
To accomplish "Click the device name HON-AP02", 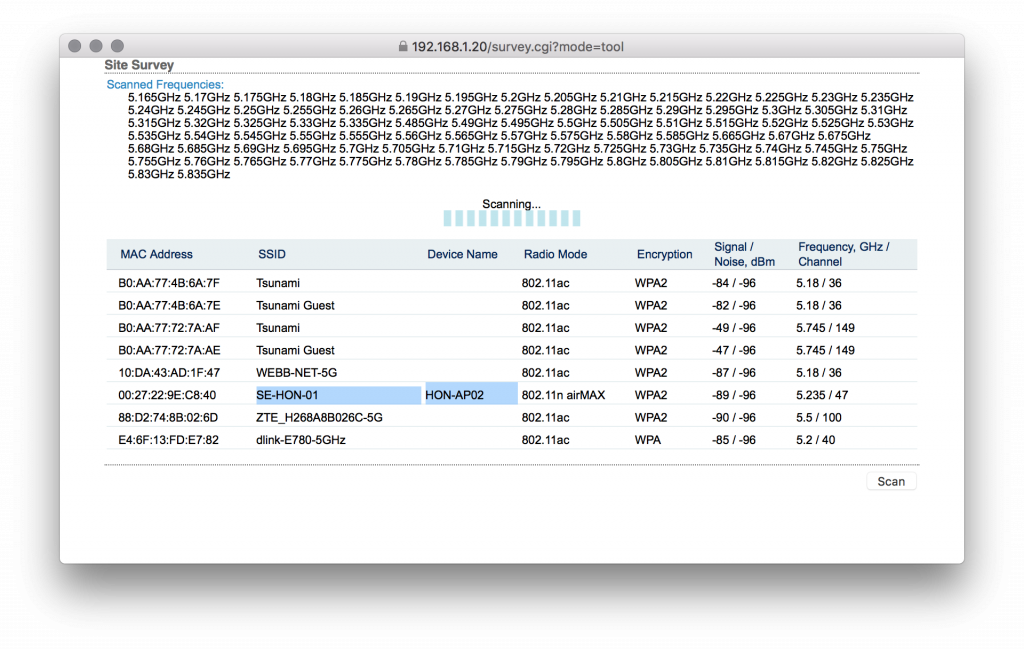I will [x=455, y=395].
